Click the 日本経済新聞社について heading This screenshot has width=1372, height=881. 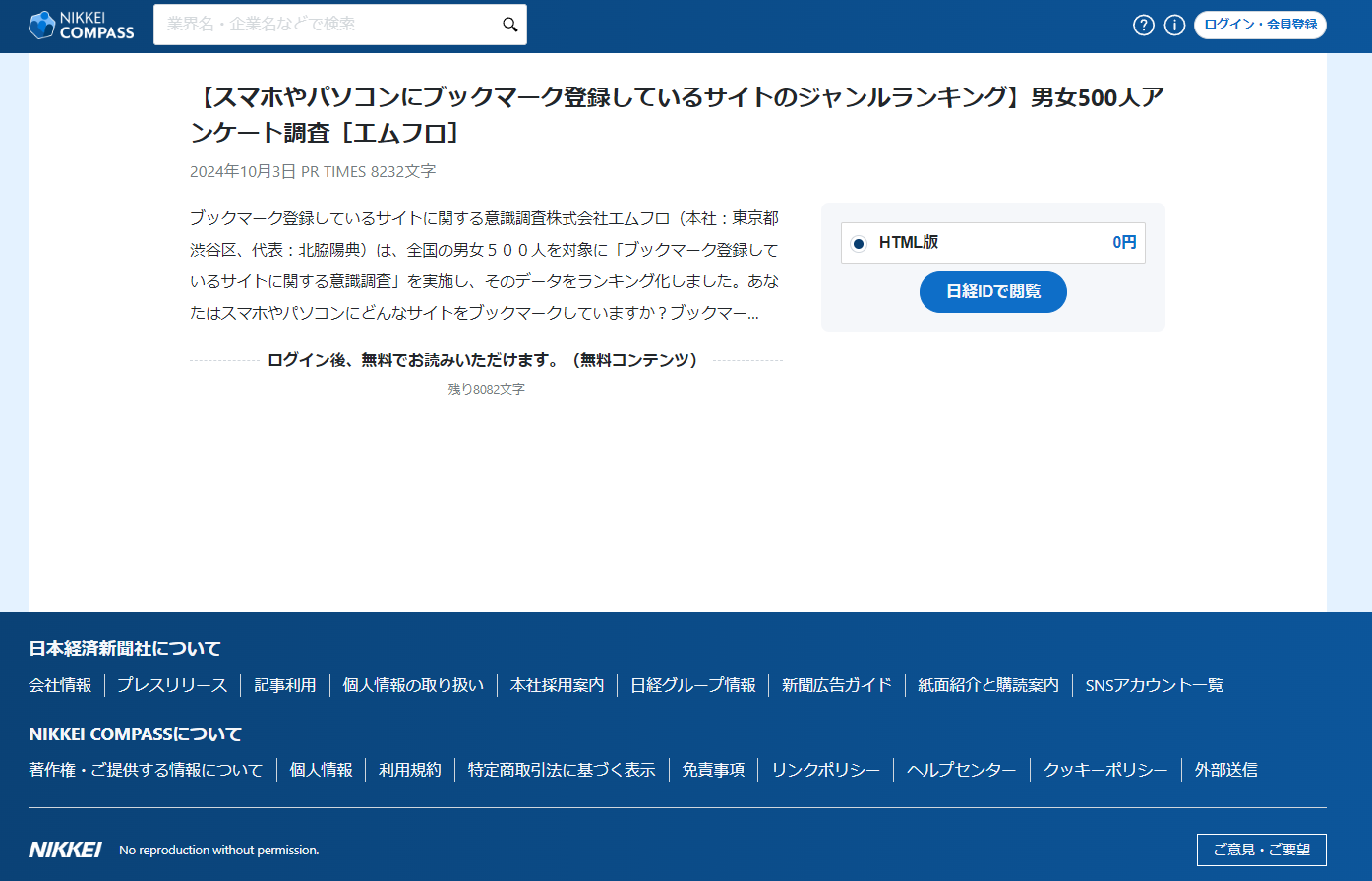125,649
